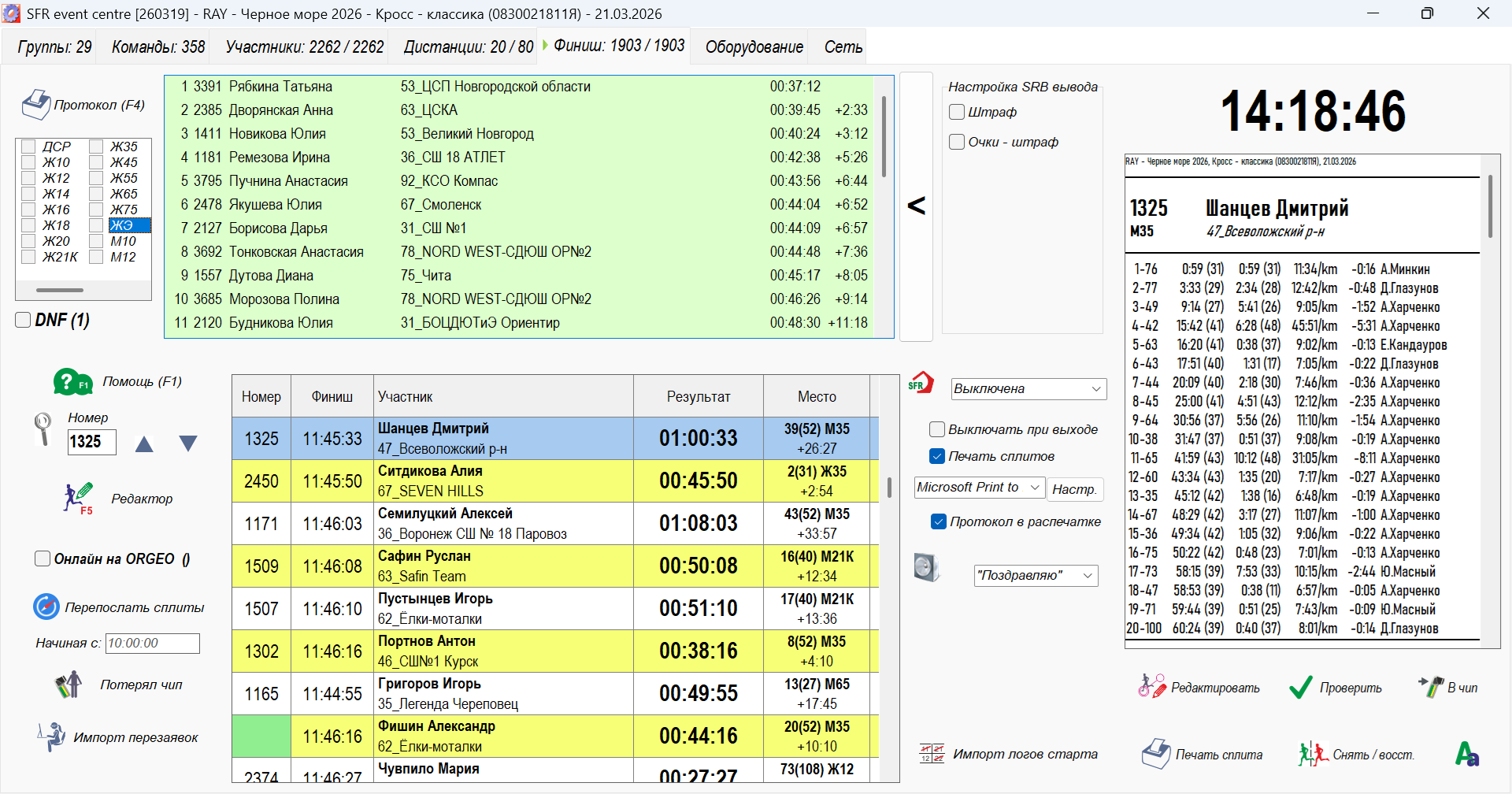The width and height of the screenshot is (1512, 794).
Task: Check the Штраф option
Action: coord(957,112)
